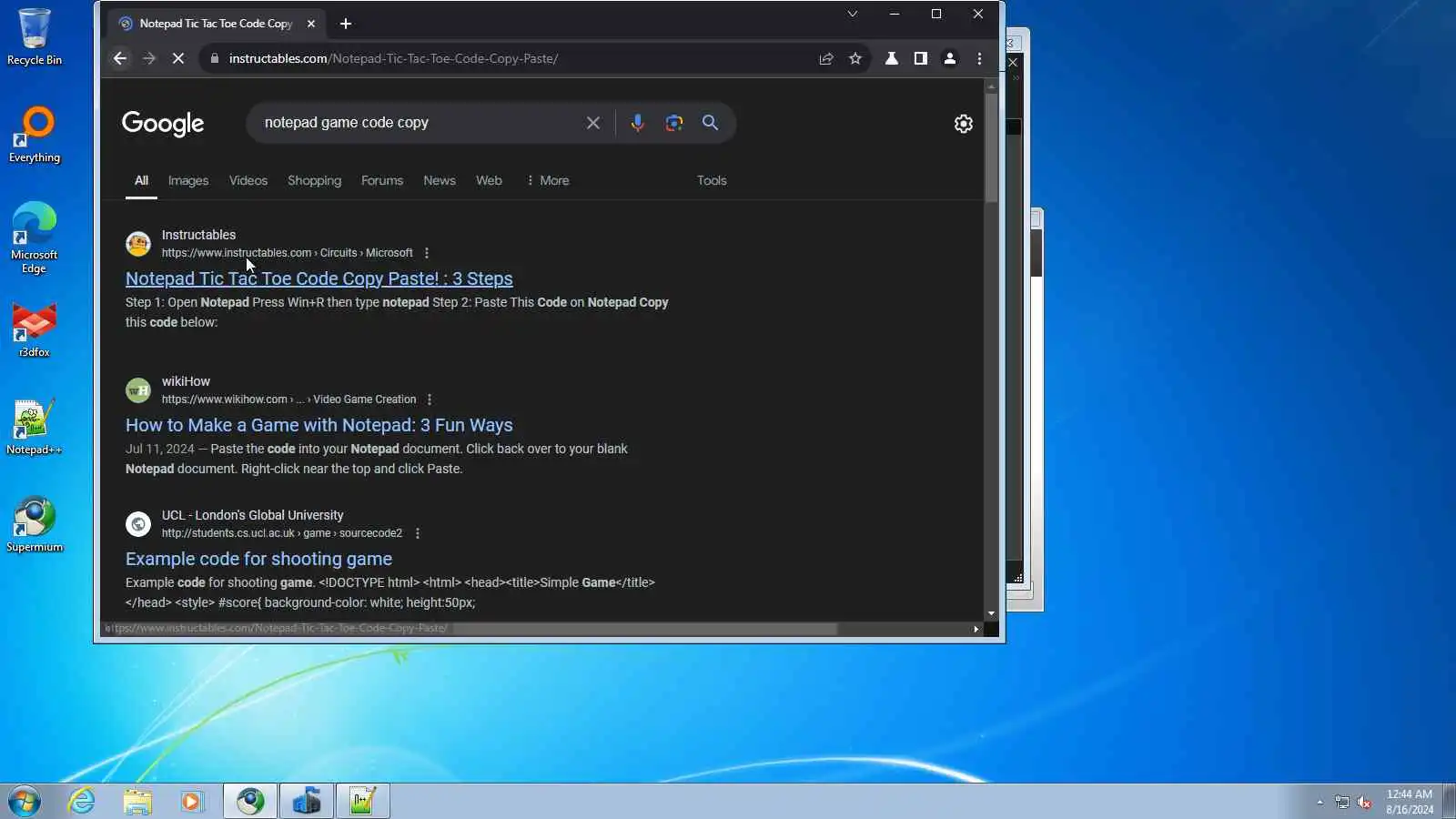
Task: Select the Supermium desktop shortcut
Action: pyautogui.click(x=35, y=524)
